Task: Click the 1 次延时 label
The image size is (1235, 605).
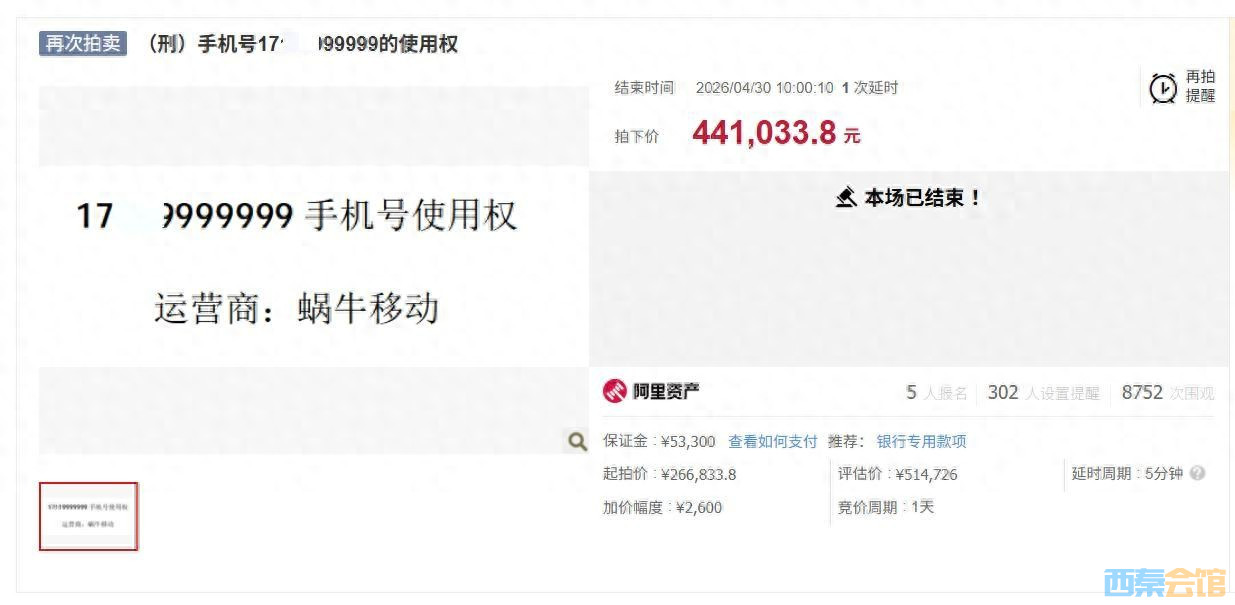Action: [870, 88]
